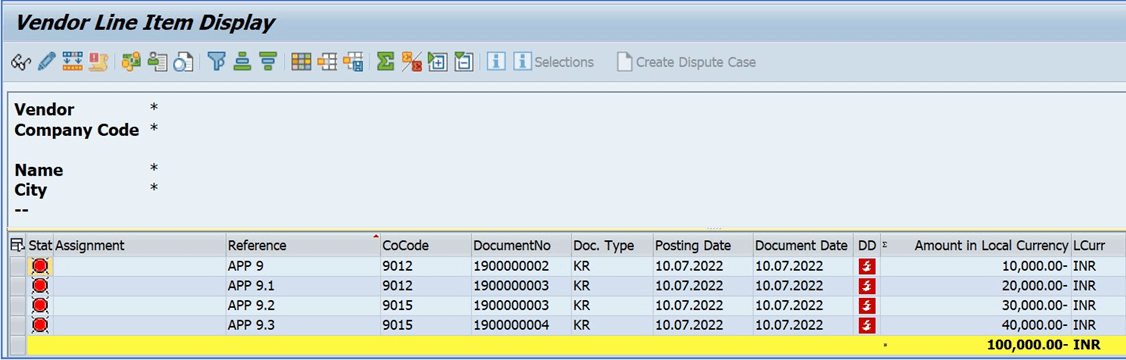The height and width of the screenshot is (360, 1126).
Task: Click the CoCode column header
Action: point(426,246)
